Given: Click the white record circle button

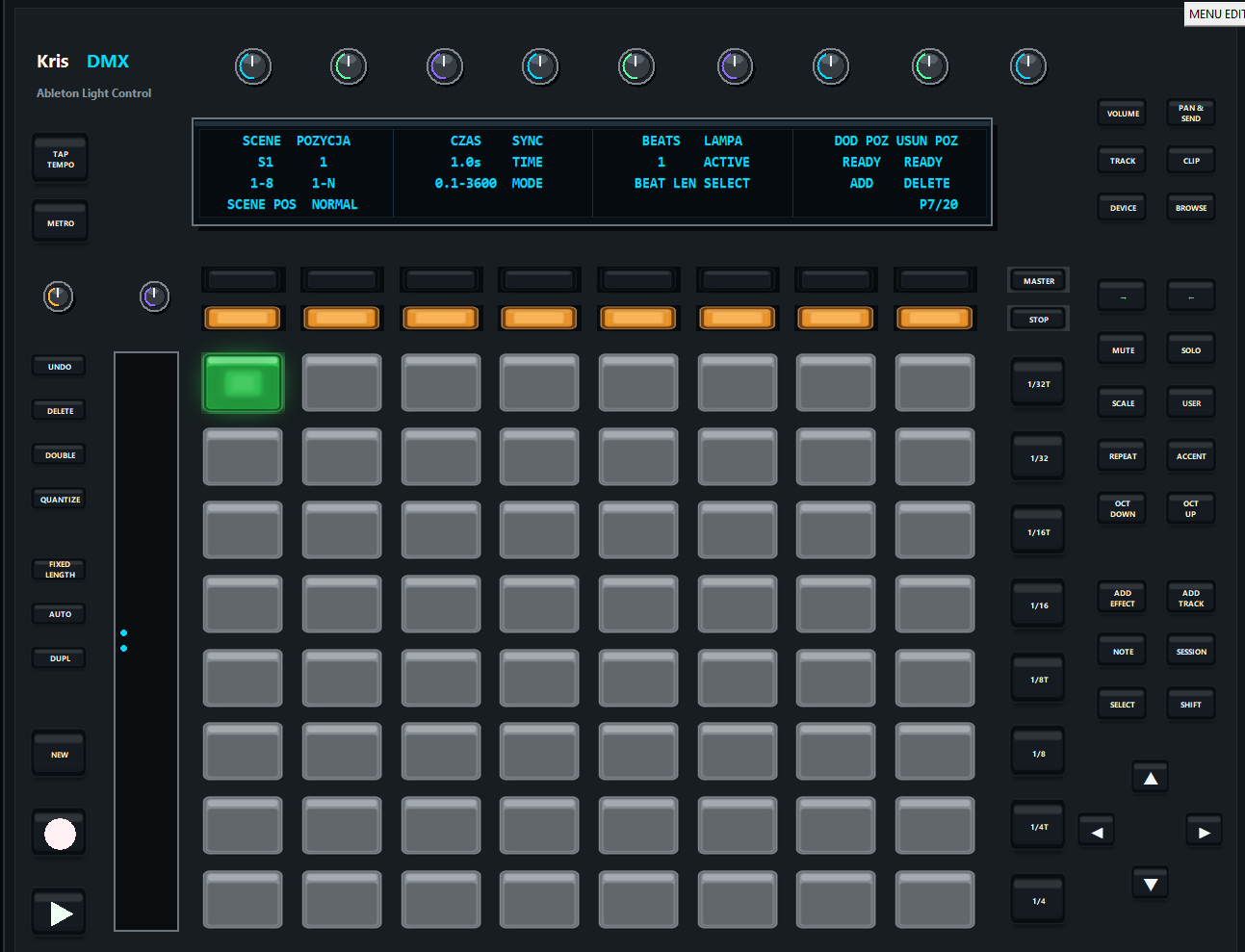Looking at the screenshot, I should click(60, 834).
